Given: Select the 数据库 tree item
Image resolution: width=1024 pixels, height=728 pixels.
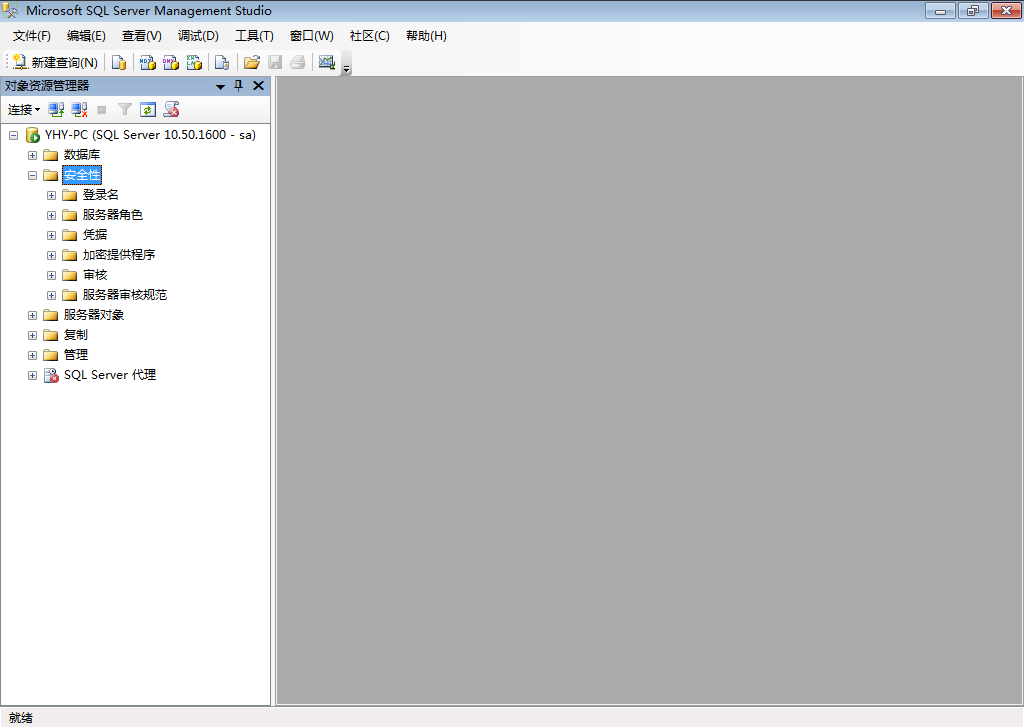Looking at the screenshot, I should [x=82, y=155].
